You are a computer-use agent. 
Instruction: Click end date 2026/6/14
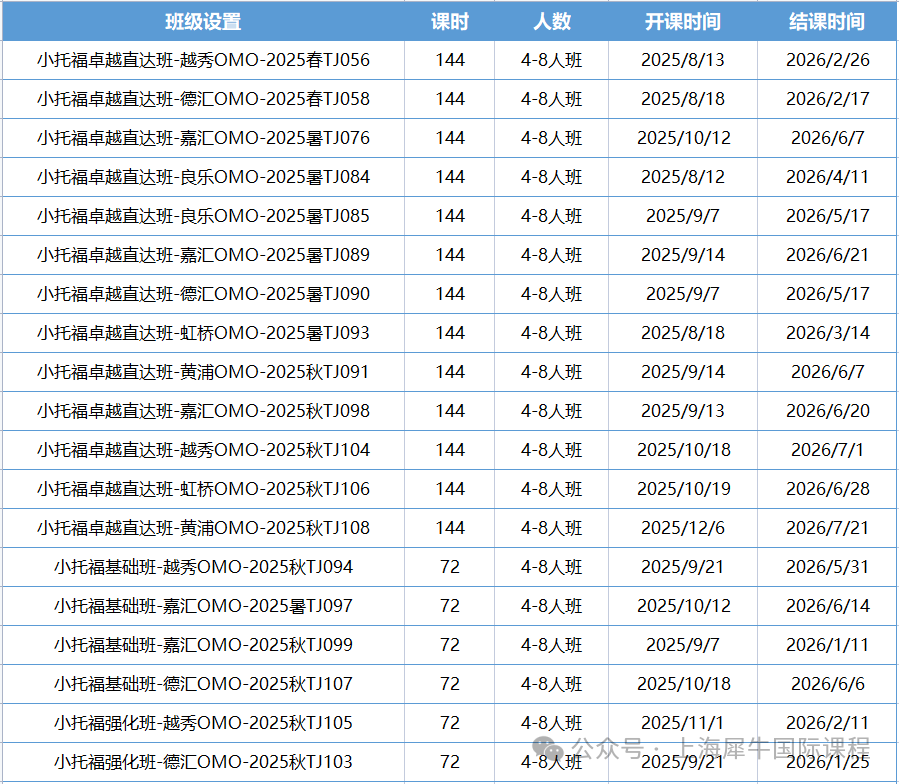pos(827,606)
